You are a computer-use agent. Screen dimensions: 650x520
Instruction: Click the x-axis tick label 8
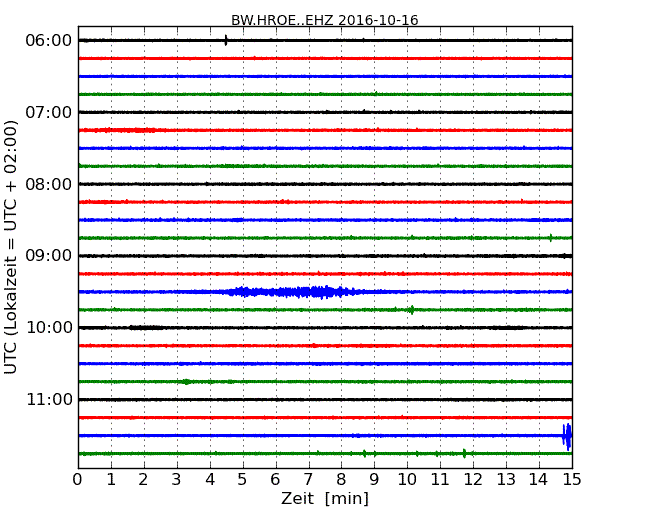(x=341, y=480)
